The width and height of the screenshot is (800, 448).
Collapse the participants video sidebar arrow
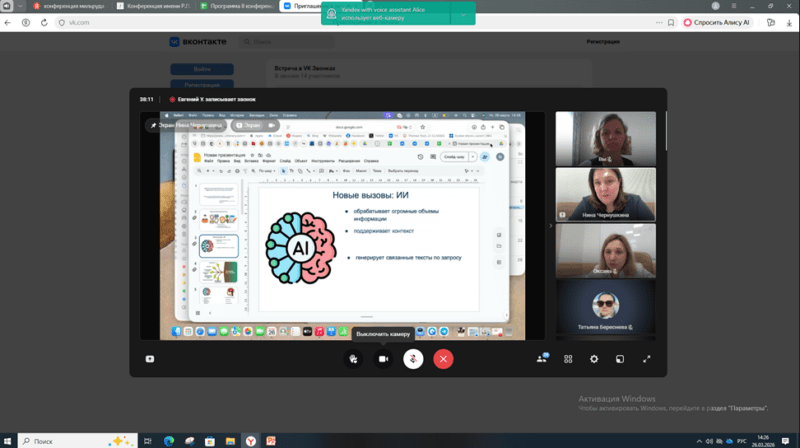coord(549,225)
